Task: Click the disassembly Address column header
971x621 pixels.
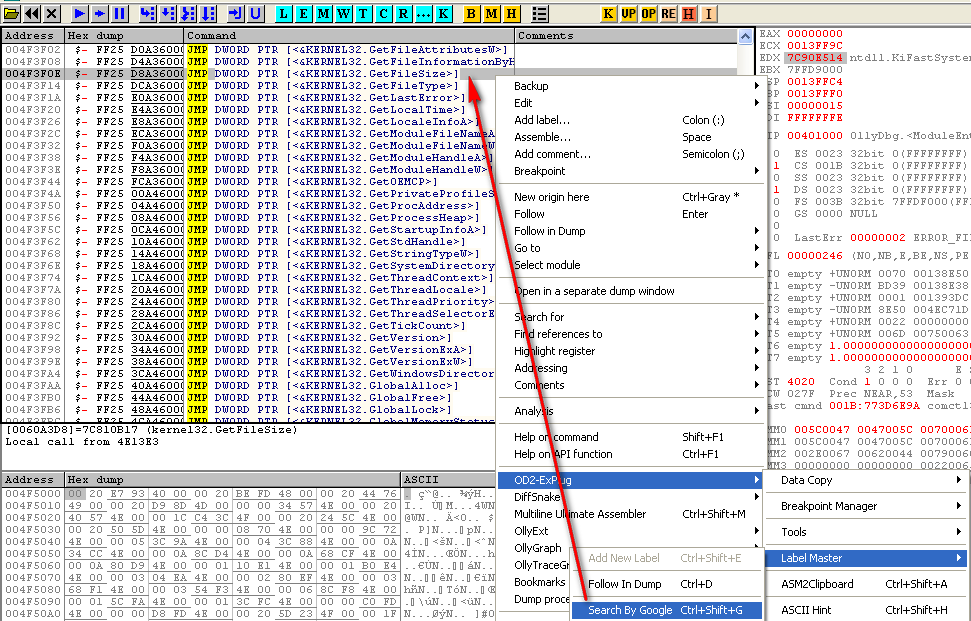Action: (33, 36)
